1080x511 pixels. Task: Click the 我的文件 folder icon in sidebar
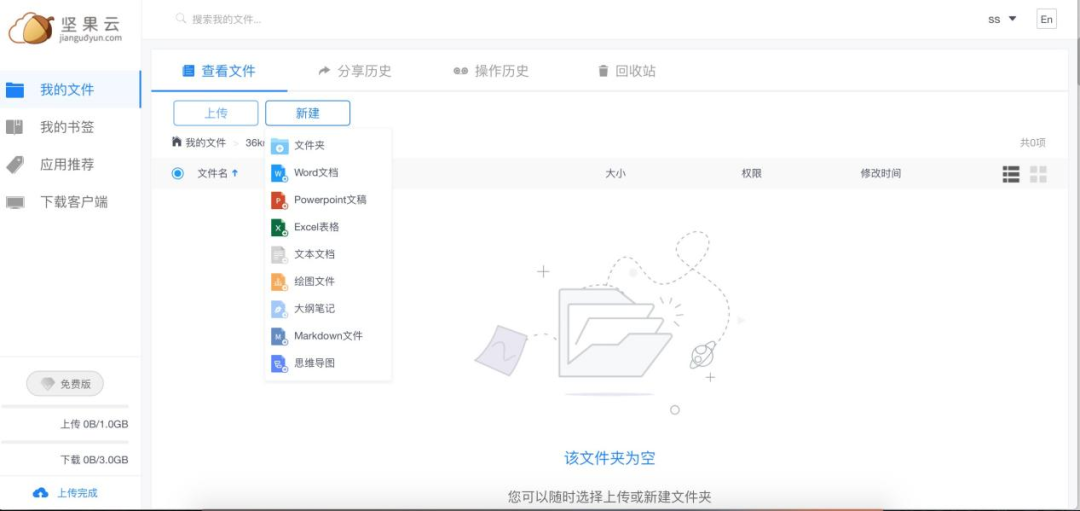point(14,90)
